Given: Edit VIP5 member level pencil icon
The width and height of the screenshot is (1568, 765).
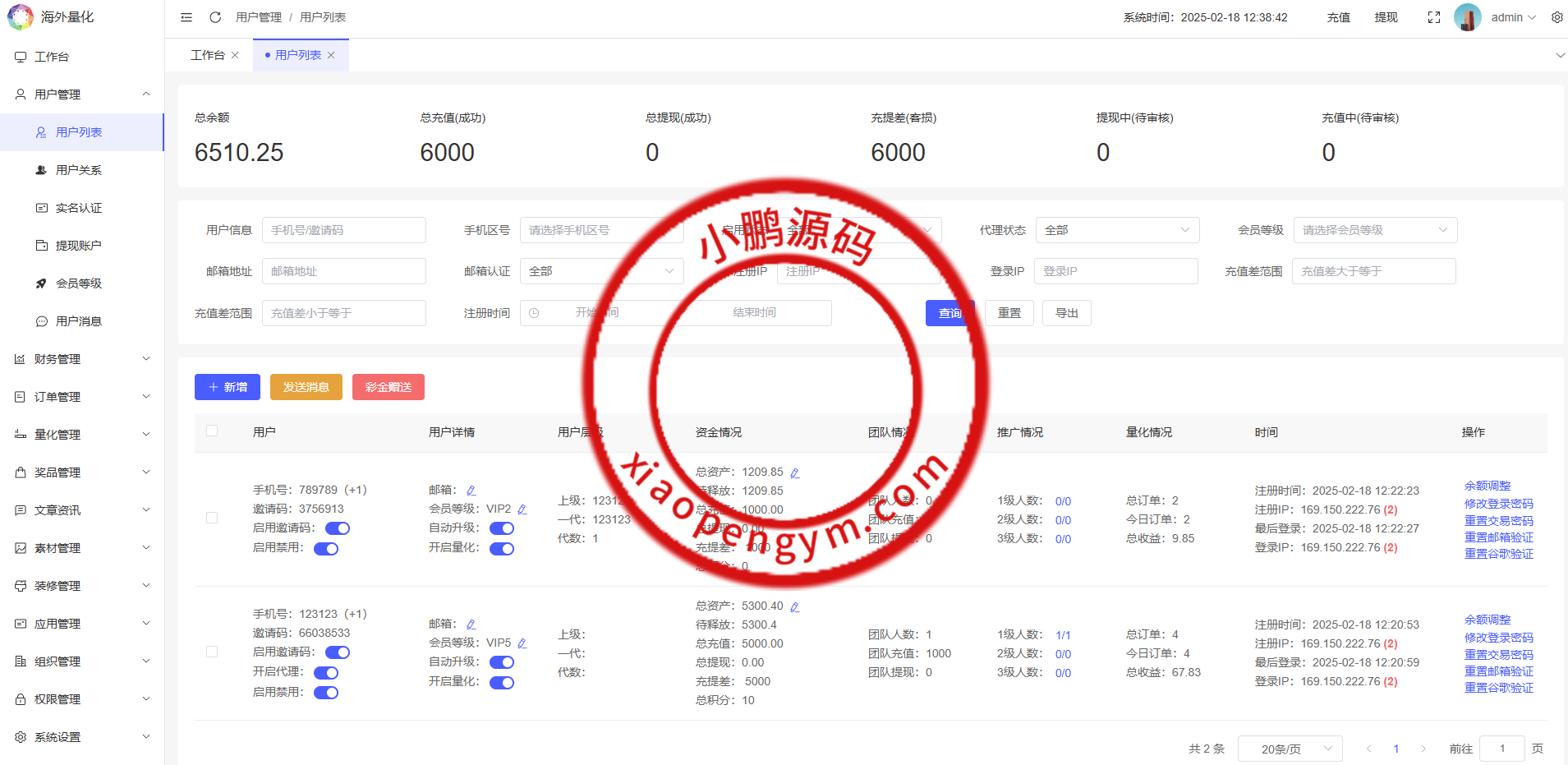Looking at the screenshot, I should coord(522,643).
